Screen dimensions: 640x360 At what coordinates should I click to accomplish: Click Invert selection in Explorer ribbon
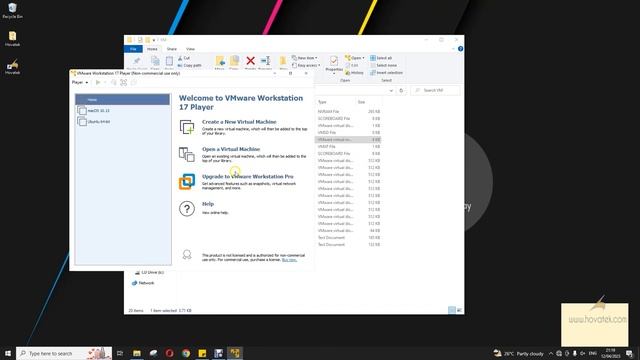click(386, 73)
